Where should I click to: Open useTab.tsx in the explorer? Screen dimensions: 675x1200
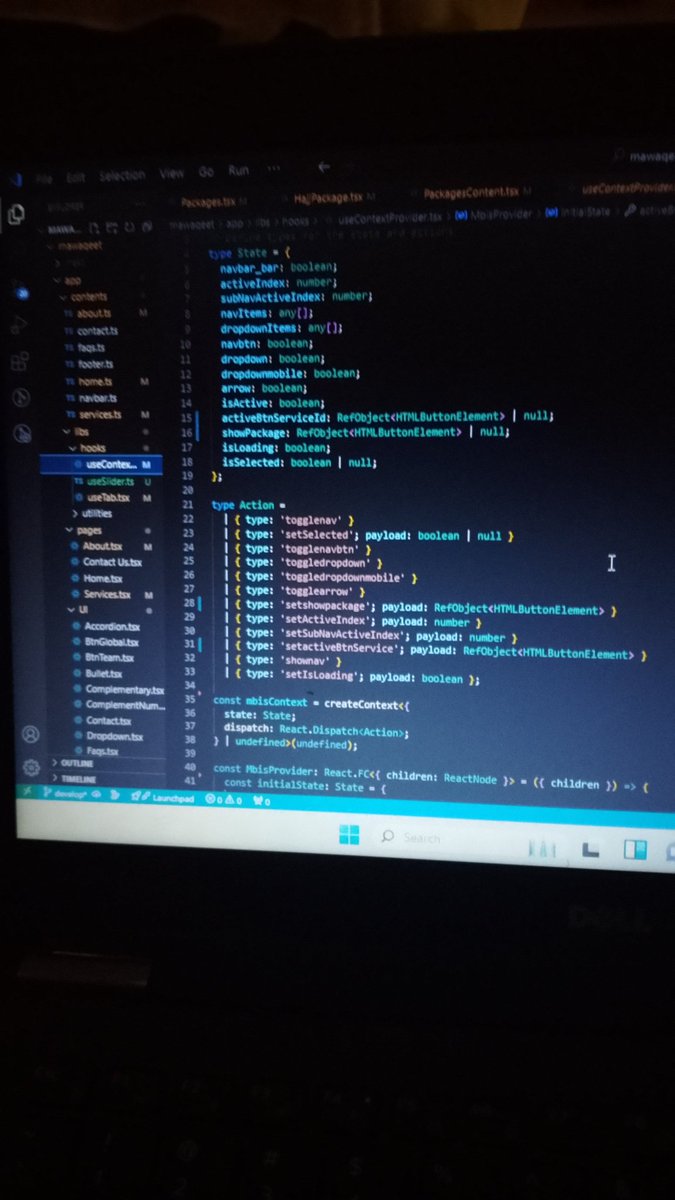108,497
